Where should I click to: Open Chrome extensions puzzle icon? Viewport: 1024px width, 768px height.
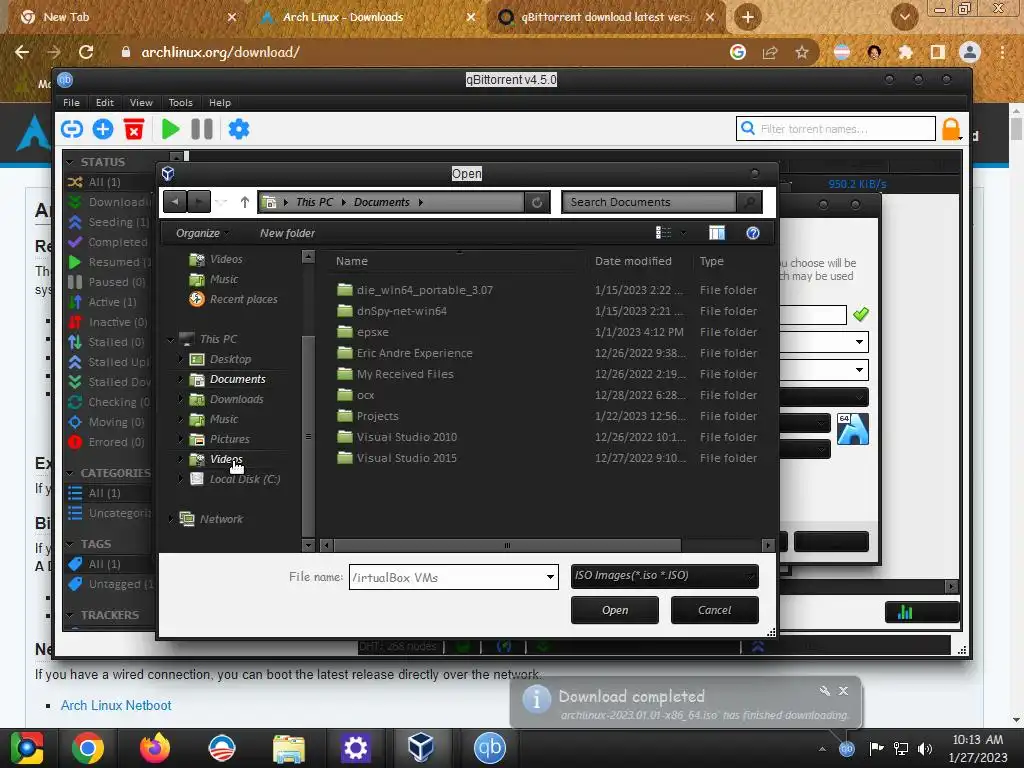(x=906, y=52)
